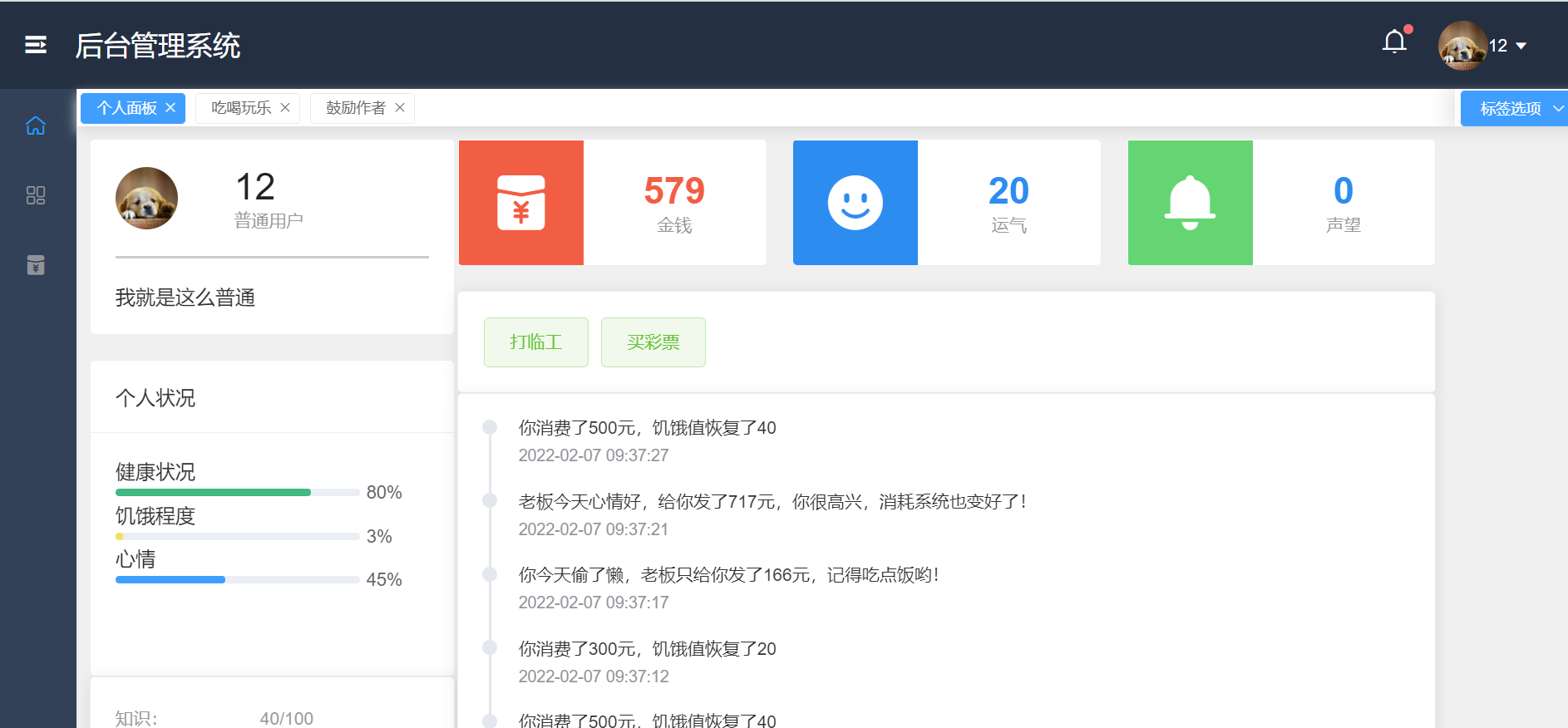This screenshot has height=728, width=1568.
Task: Close the 鼓励作者 tab
Action: point(400,107)
